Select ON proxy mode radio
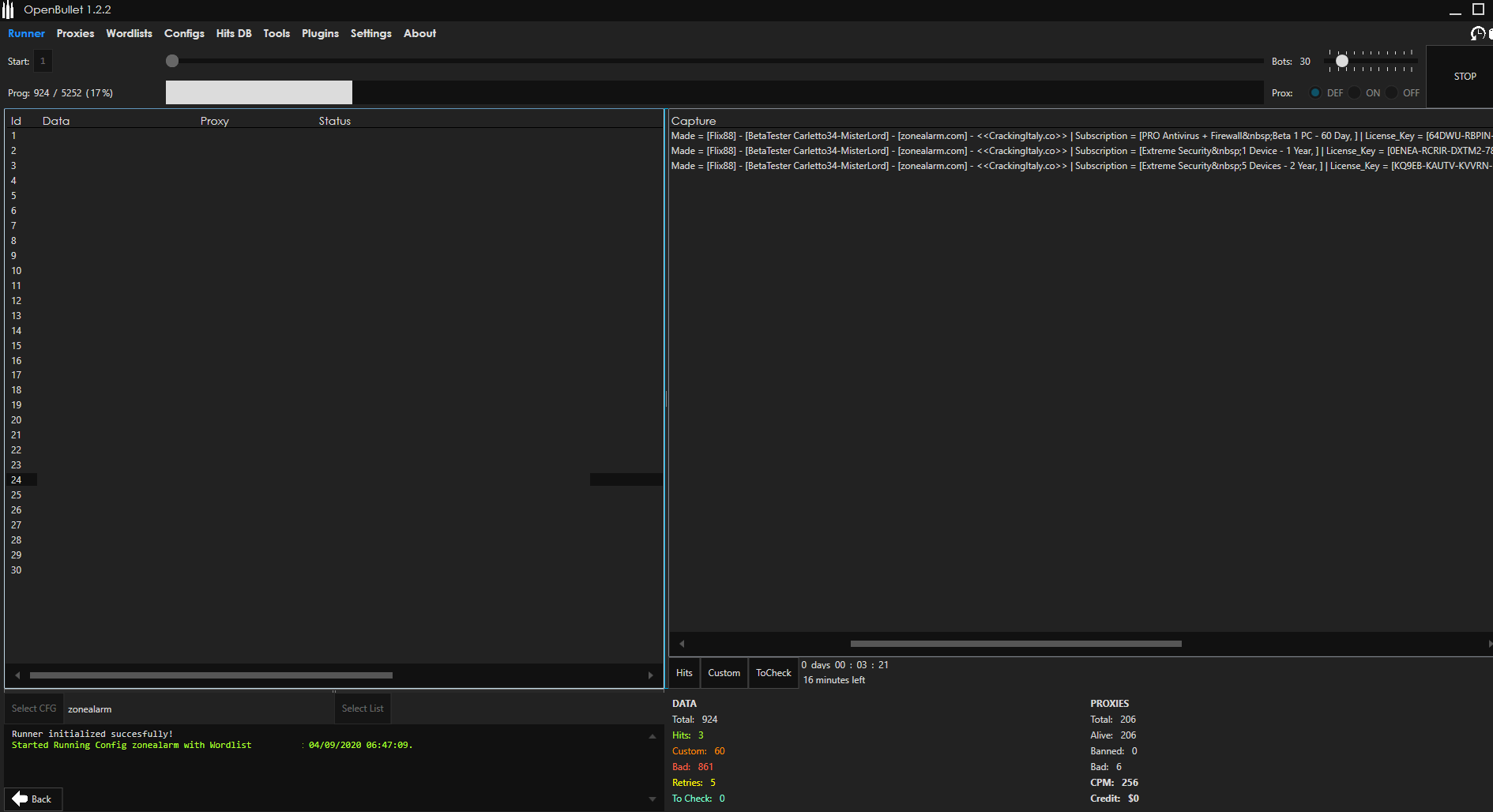The image size is (1493, 812). pos(1355,93)
